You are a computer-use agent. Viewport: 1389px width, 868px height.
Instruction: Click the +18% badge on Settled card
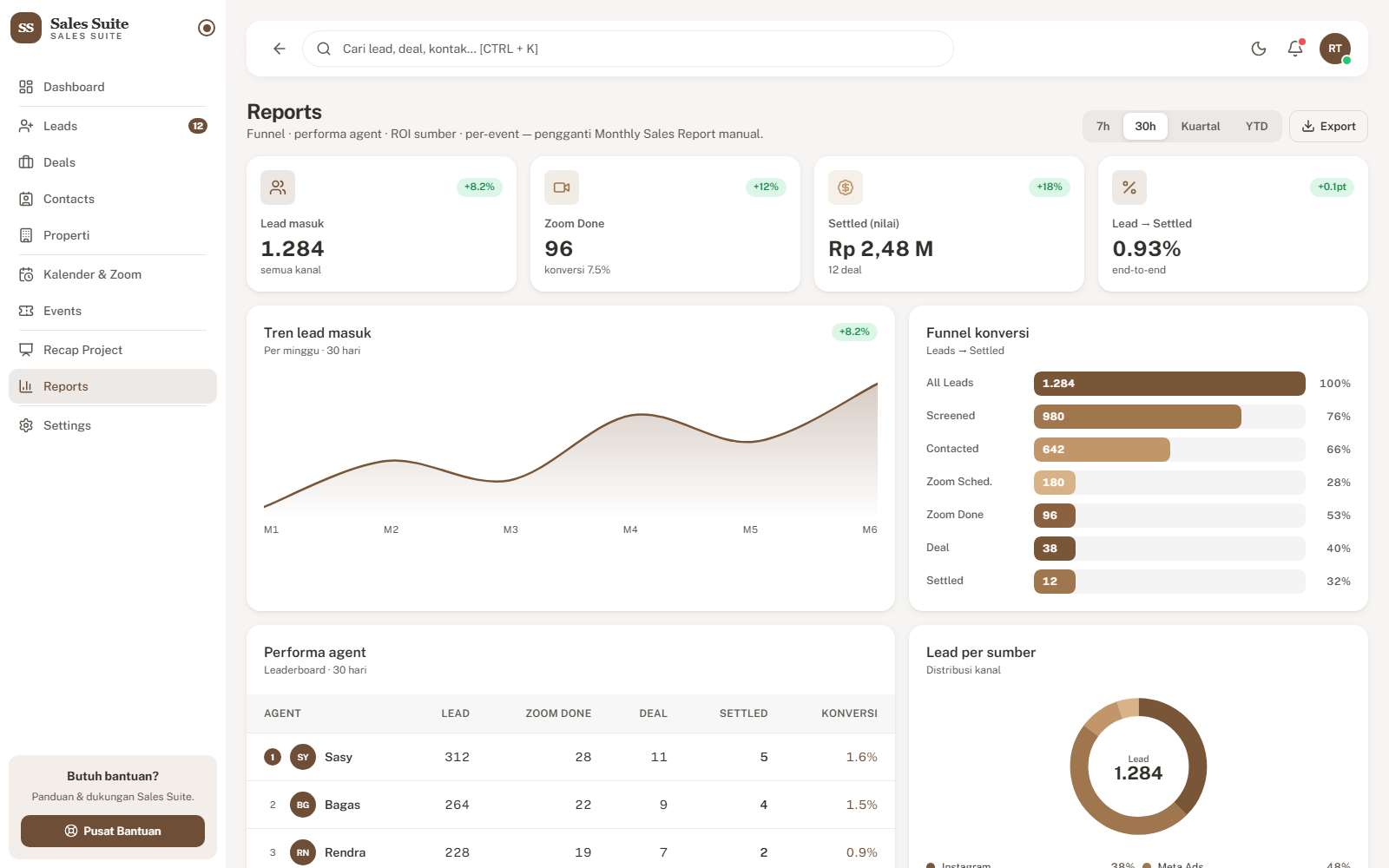click(x=1050, y=187)
